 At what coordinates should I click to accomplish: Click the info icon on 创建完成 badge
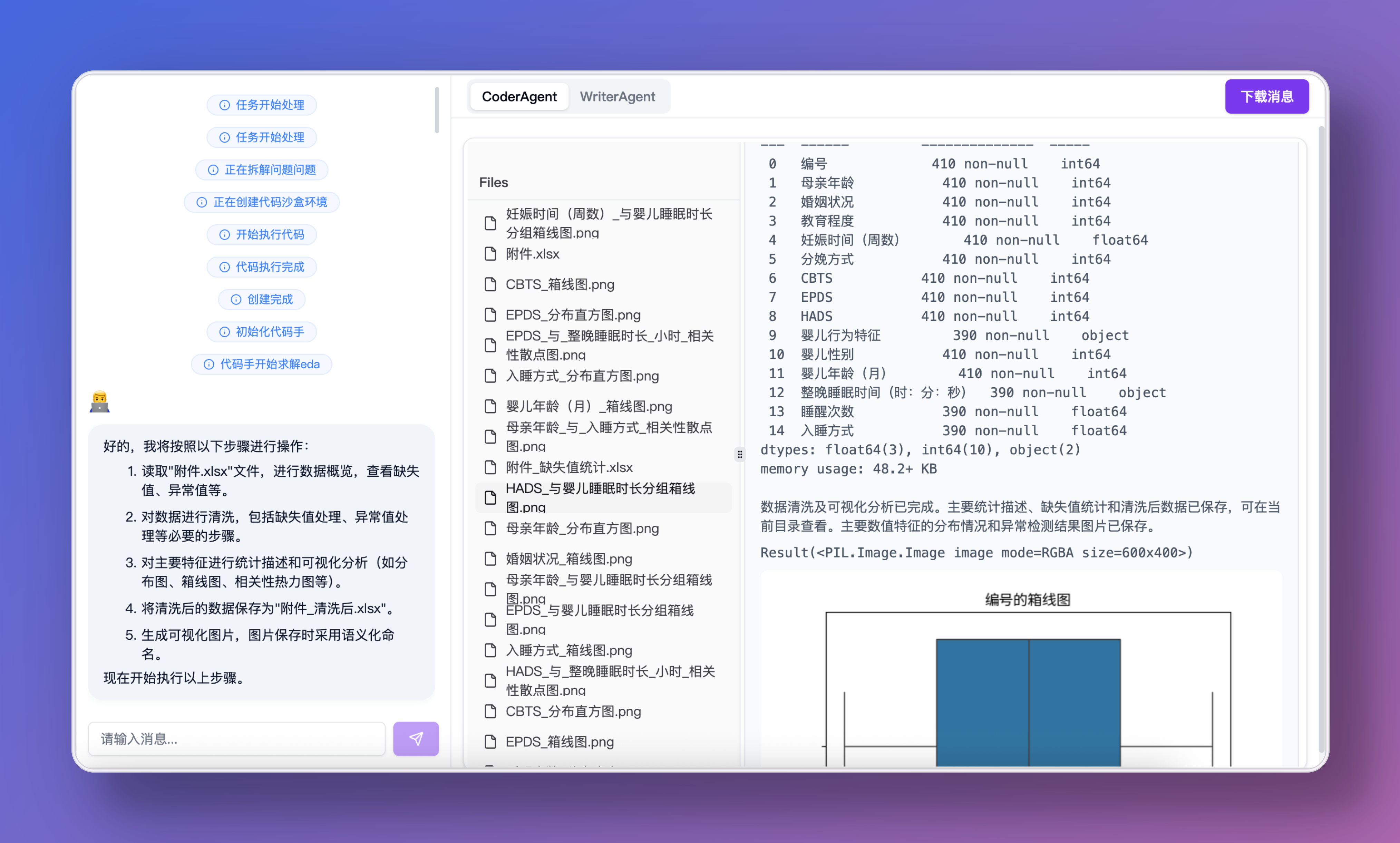pyautogui.click(x=236, y=299)
